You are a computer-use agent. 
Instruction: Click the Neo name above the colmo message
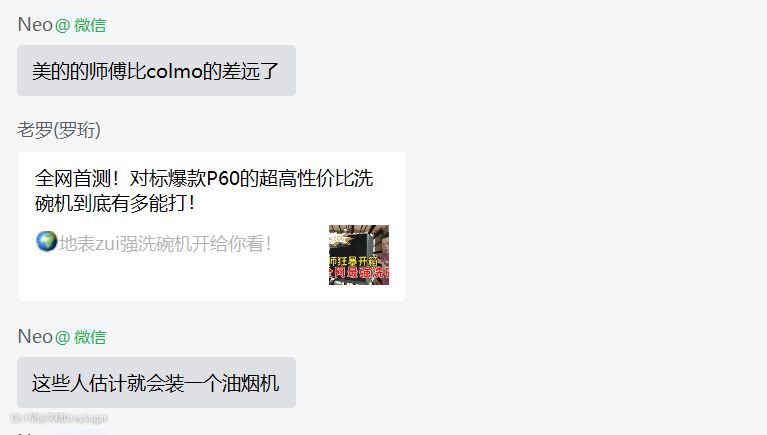35,24
